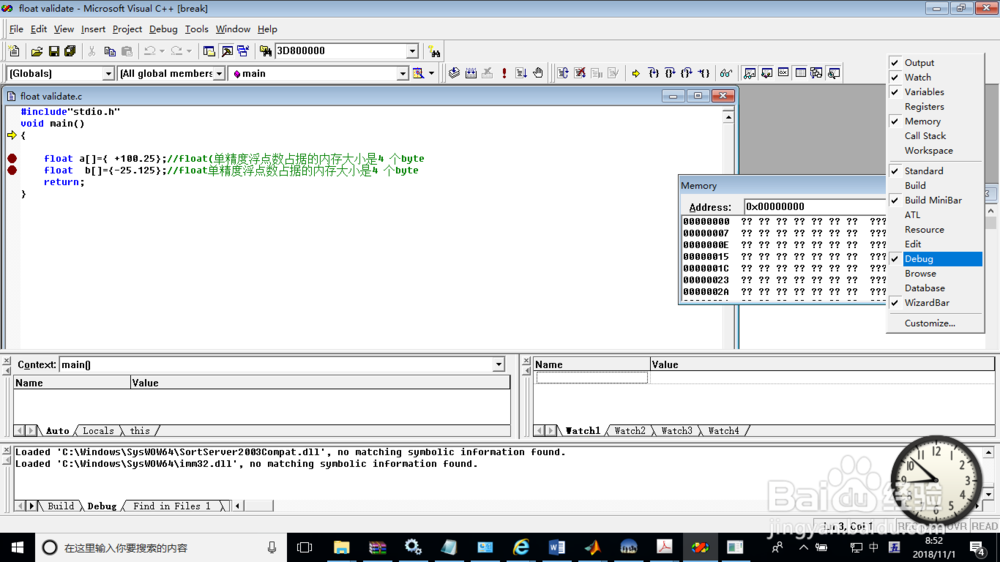Toggle the Watch window debug toolbar icon
Screen dimensions: 1000x562
tap(750, 73)
